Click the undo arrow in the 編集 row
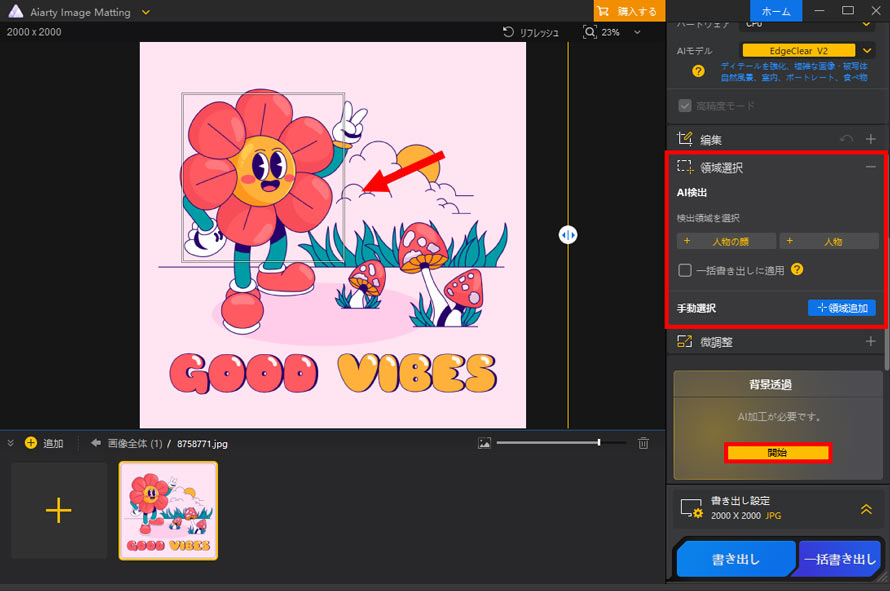The height and width of the screenshot is (591, 890). click(846, 139)
